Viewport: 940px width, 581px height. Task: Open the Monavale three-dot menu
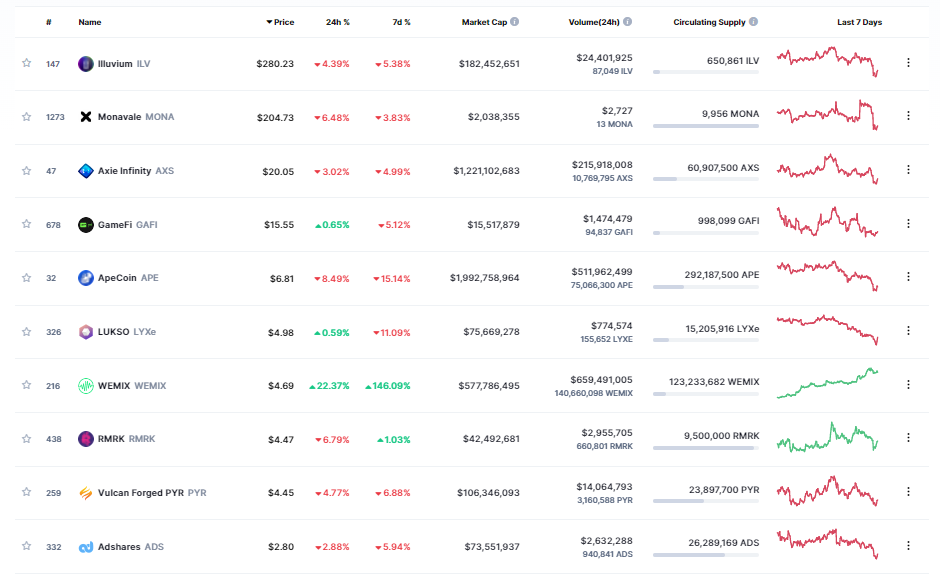908,116
